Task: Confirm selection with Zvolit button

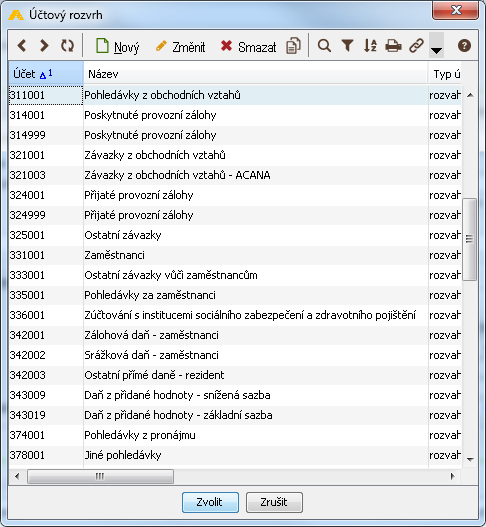Action: point(210,502)
